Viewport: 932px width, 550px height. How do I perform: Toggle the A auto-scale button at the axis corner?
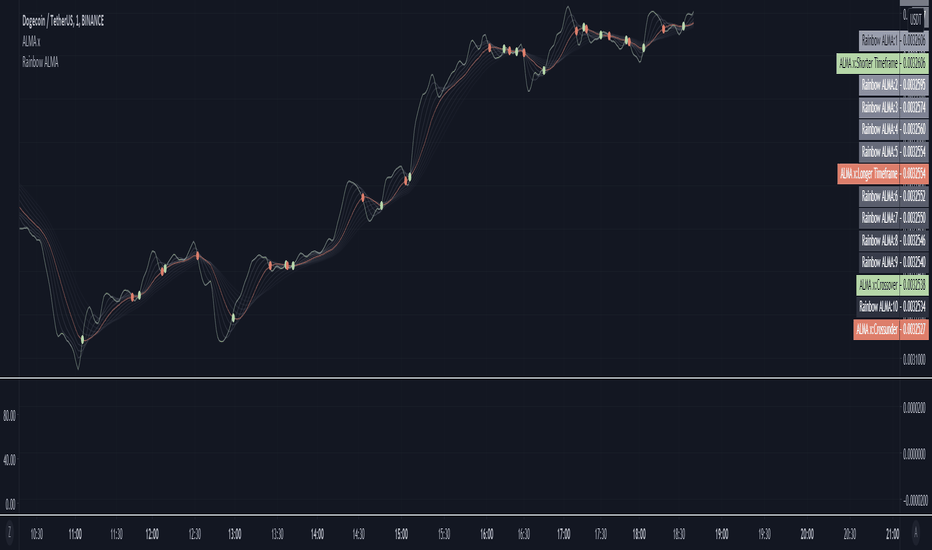click(x=916, y=531)
